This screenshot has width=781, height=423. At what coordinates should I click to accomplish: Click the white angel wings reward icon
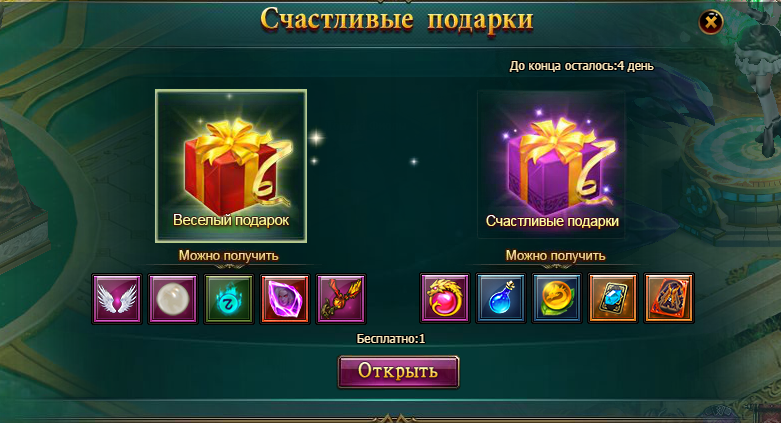[117, 299]
